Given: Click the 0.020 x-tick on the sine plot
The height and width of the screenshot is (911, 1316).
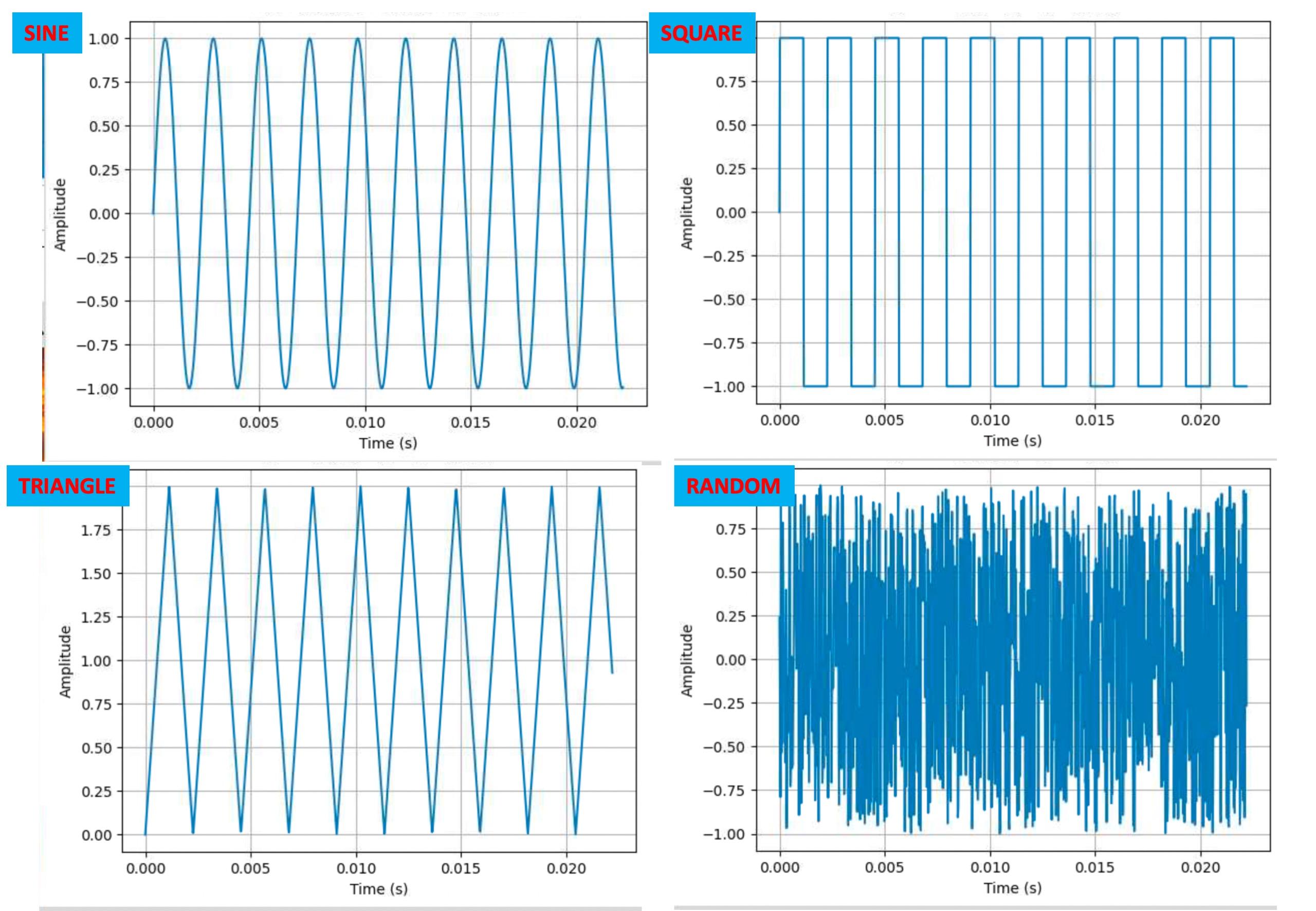Looking at the screenshot, I should [x=576, y=423].
